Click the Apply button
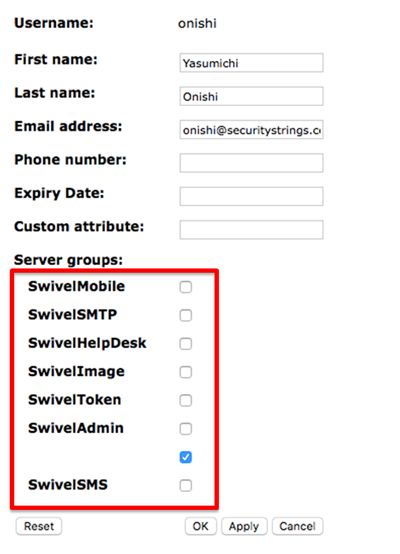This screenshot has width=400, height=554. click(244, 526)
